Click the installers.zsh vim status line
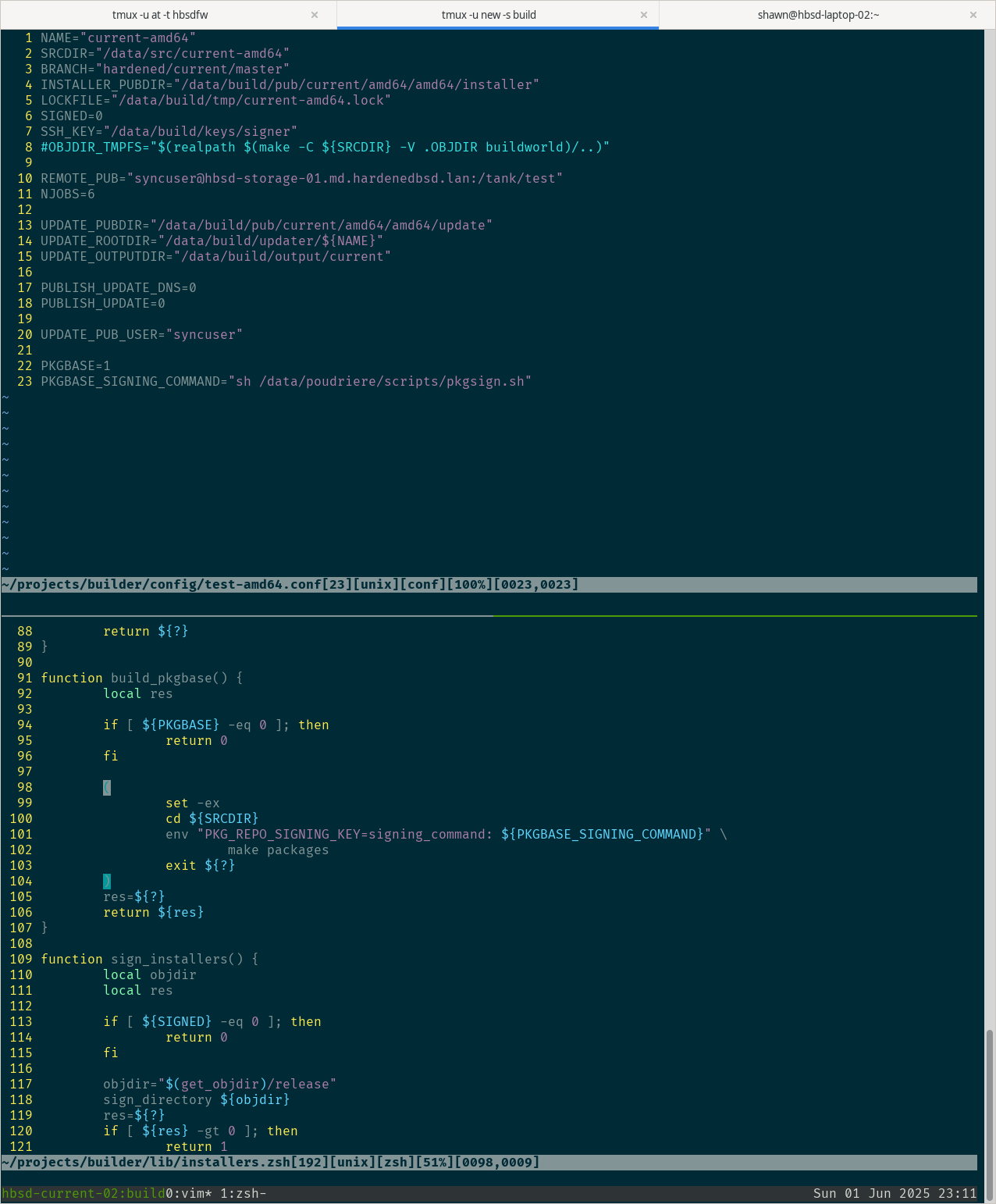This screenshot has height=1204, width=996. [x=489, y=1162]
